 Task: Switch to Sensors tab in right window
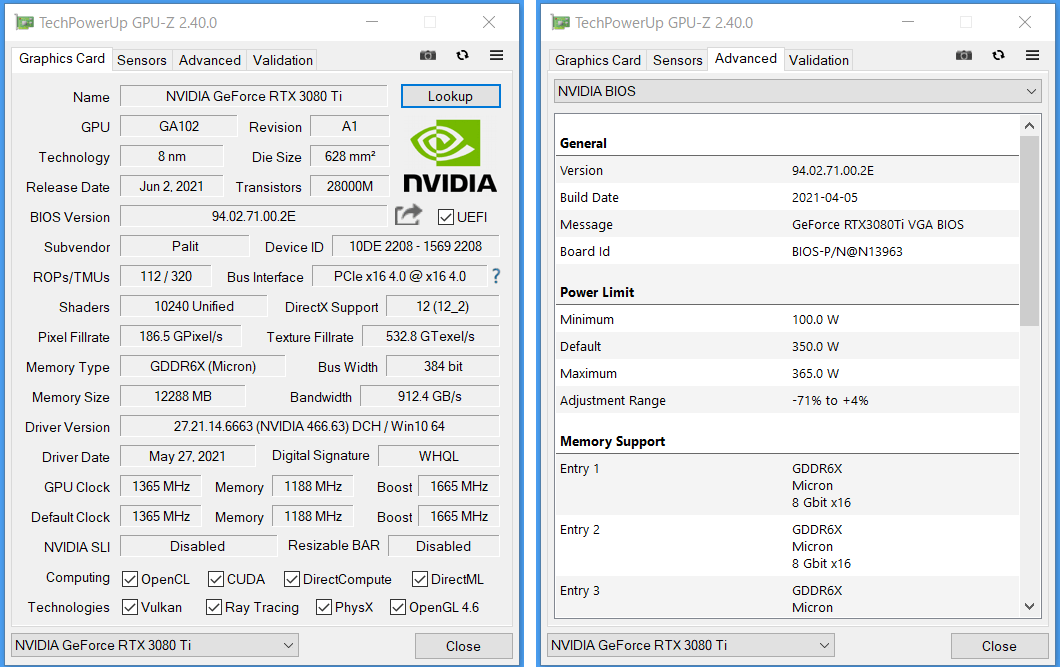pos(677,60)
